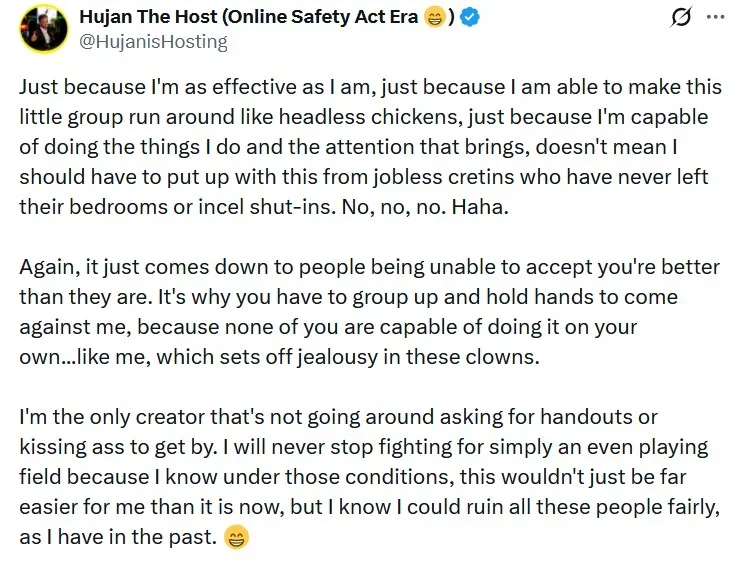746x562 pixels.
Task: Click the sentence No, no, no. Haha.
Action: pyautogui.click(x=425, y=207)
